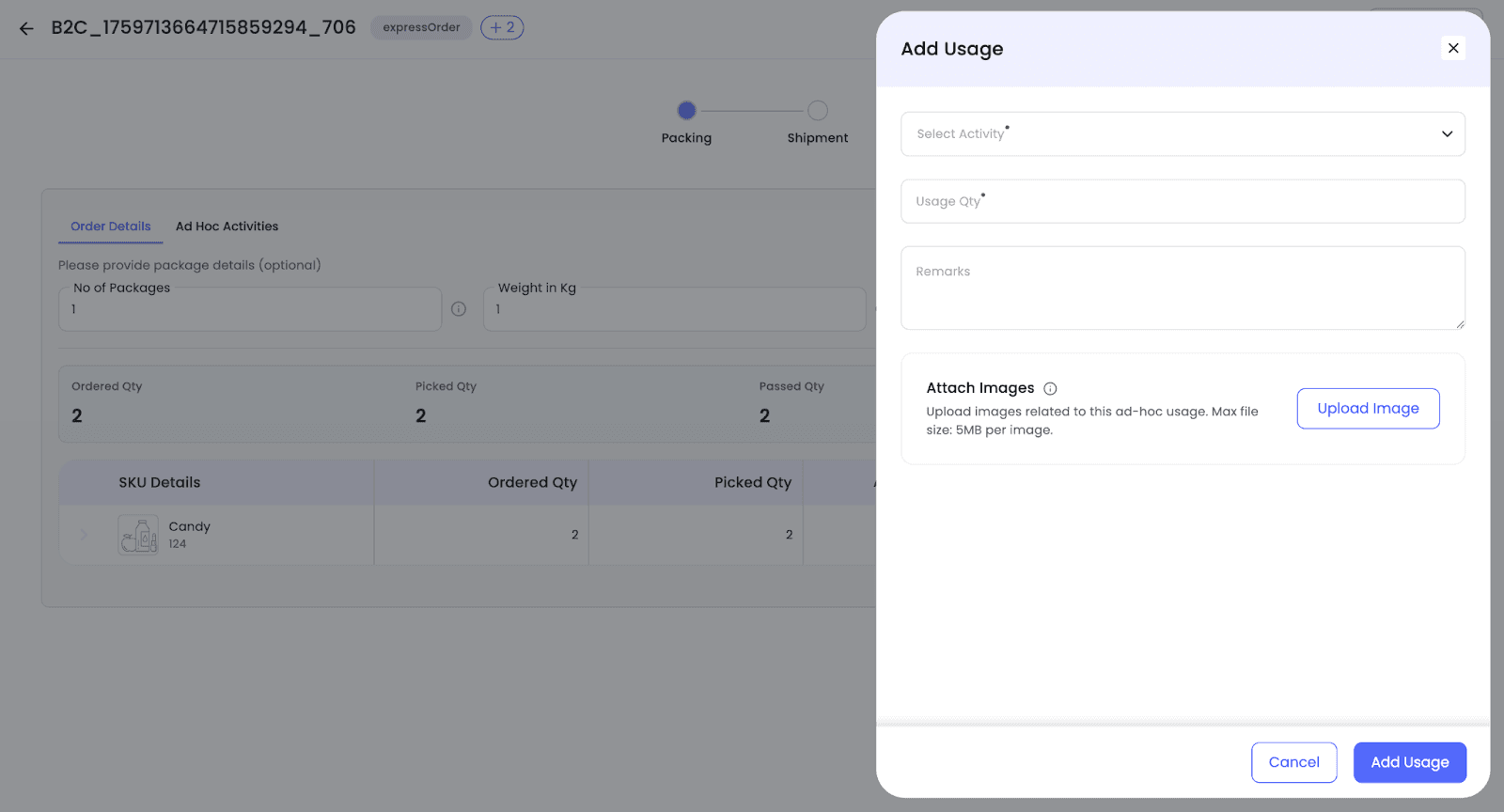Close the Add Usage panel
The image size is (1504, 812).
[1452, 48]
